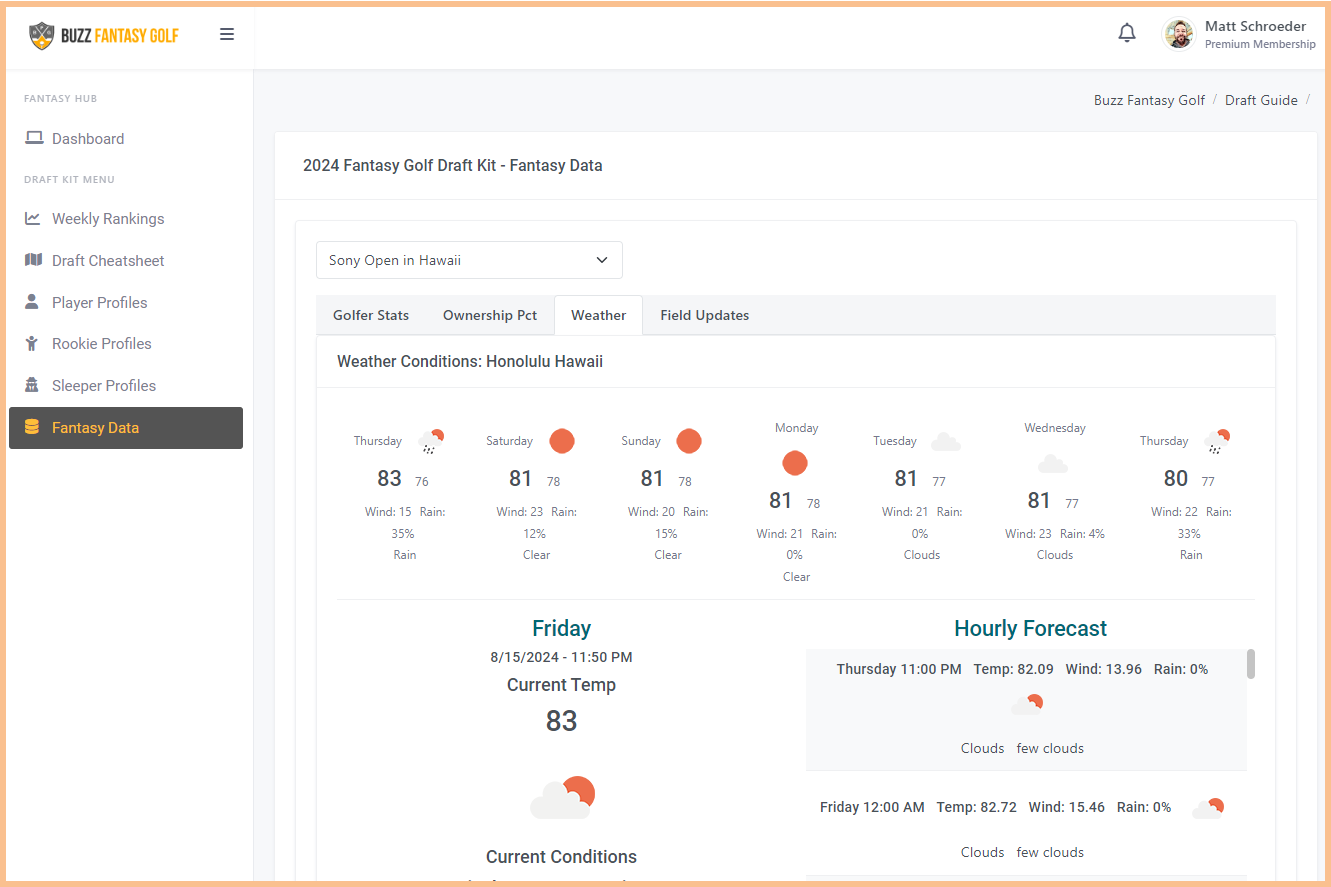Image resolution: width=1331 pixels, height=887 pixels.
Task: Click the Thursday 11:00 PM forecast row text
Action: coord(1022,669)
